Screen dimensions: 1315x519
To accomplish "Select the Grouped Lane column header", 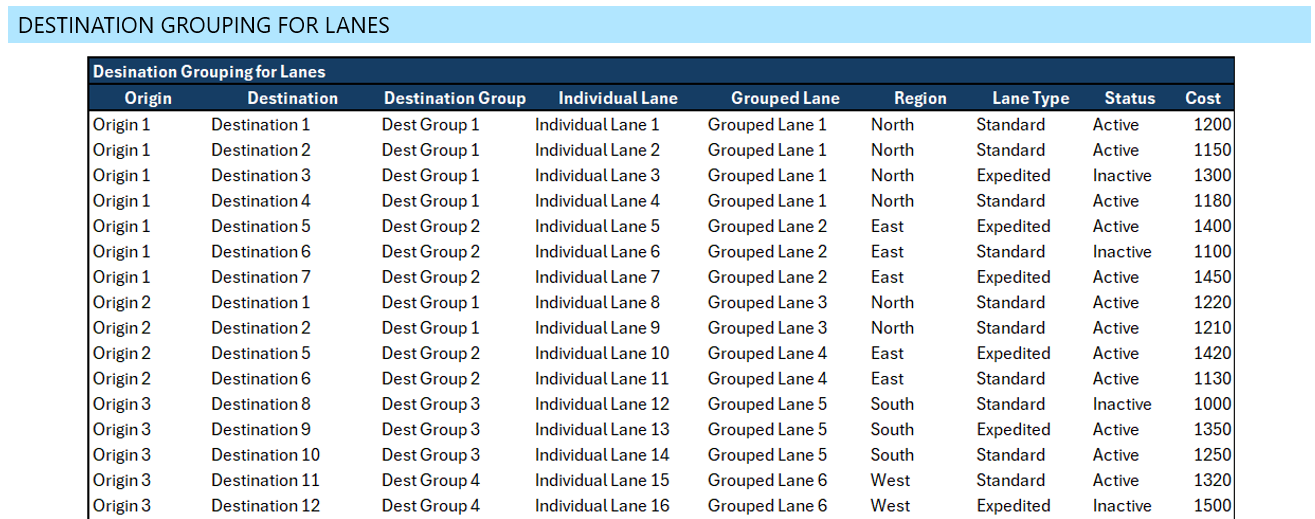I will tap(785, 98).
